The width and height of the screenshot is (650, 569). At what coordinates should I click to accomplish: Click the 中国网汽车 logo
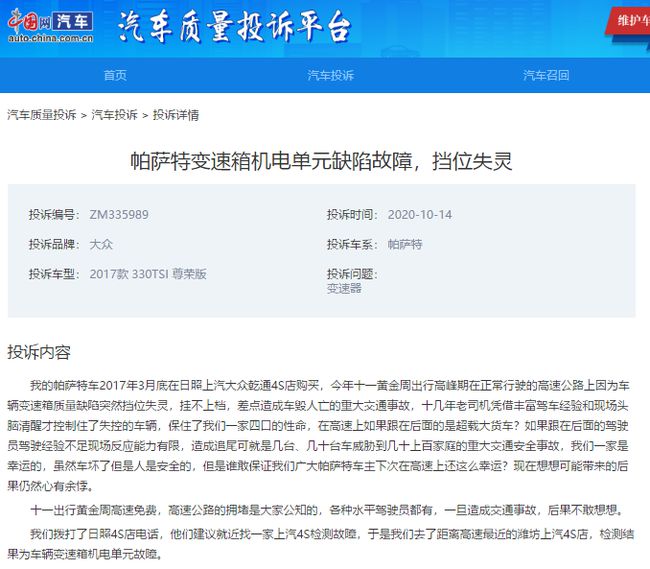coord(50,25)
